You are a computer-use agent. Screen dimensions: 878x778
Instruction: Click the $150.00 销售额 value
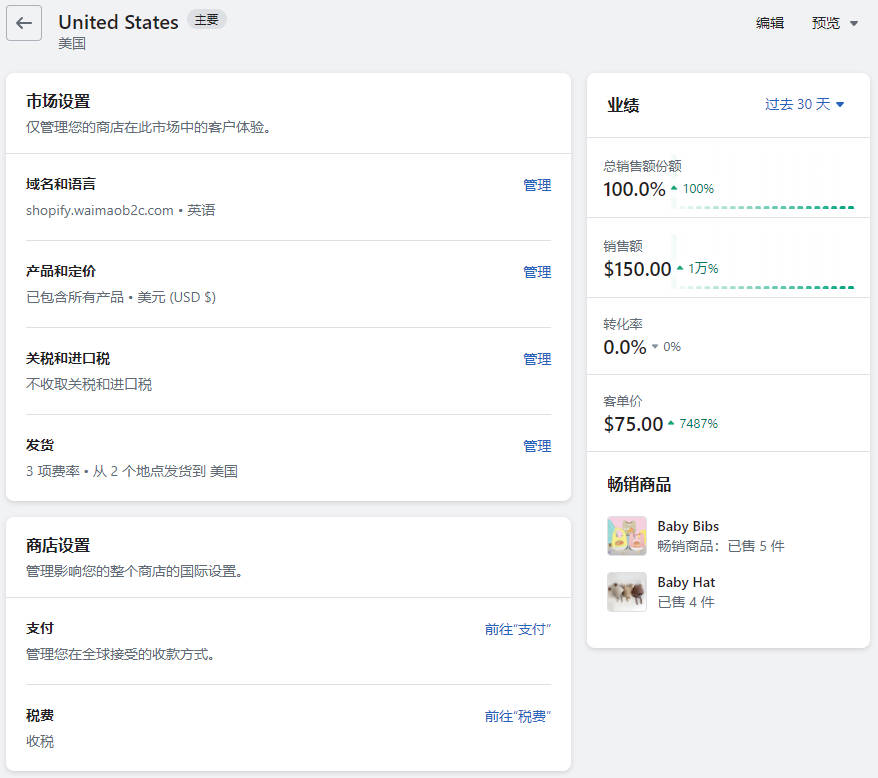click(637, 269)
